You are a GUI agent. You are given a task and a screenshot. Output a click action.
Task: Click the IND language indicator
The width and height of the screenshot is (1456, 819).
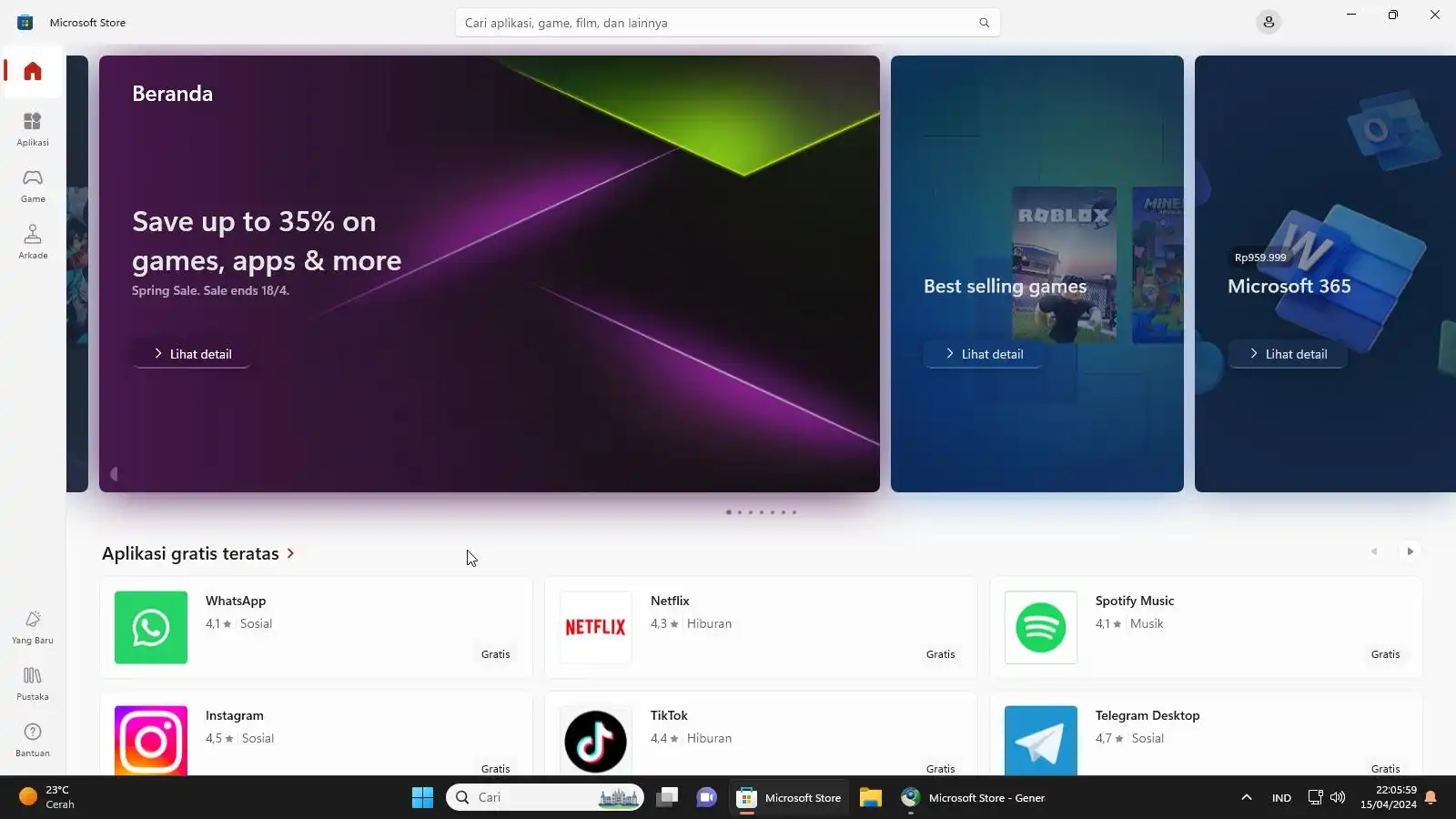click(x=1281, y=798)
